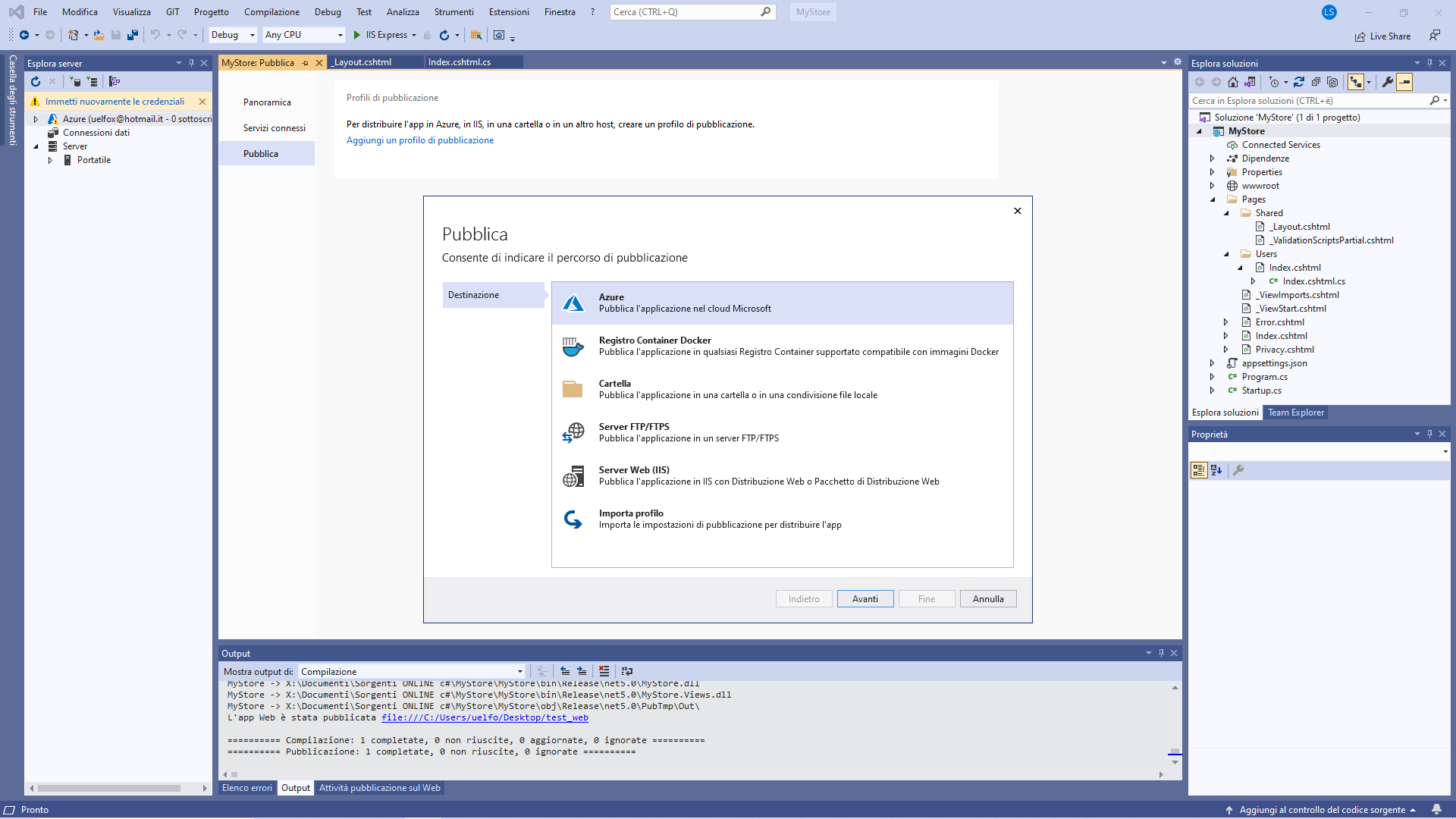
Task: Click the save all icon in toolbar
Action: pyautogui.click(x=133, y=35)
